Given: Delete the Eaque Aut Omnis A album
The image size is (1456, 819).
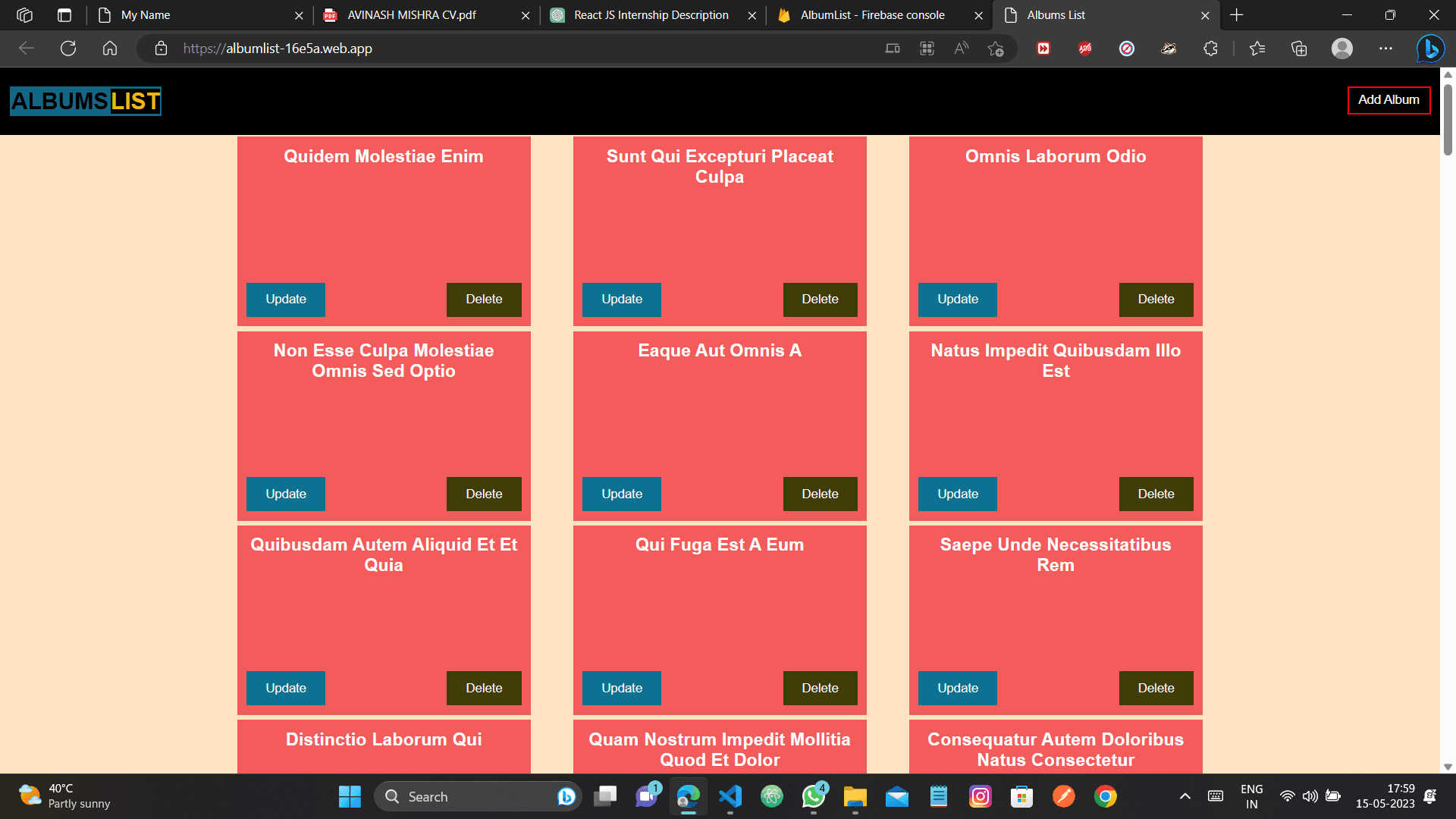Looking at the screenshot, I should point(820,494).
